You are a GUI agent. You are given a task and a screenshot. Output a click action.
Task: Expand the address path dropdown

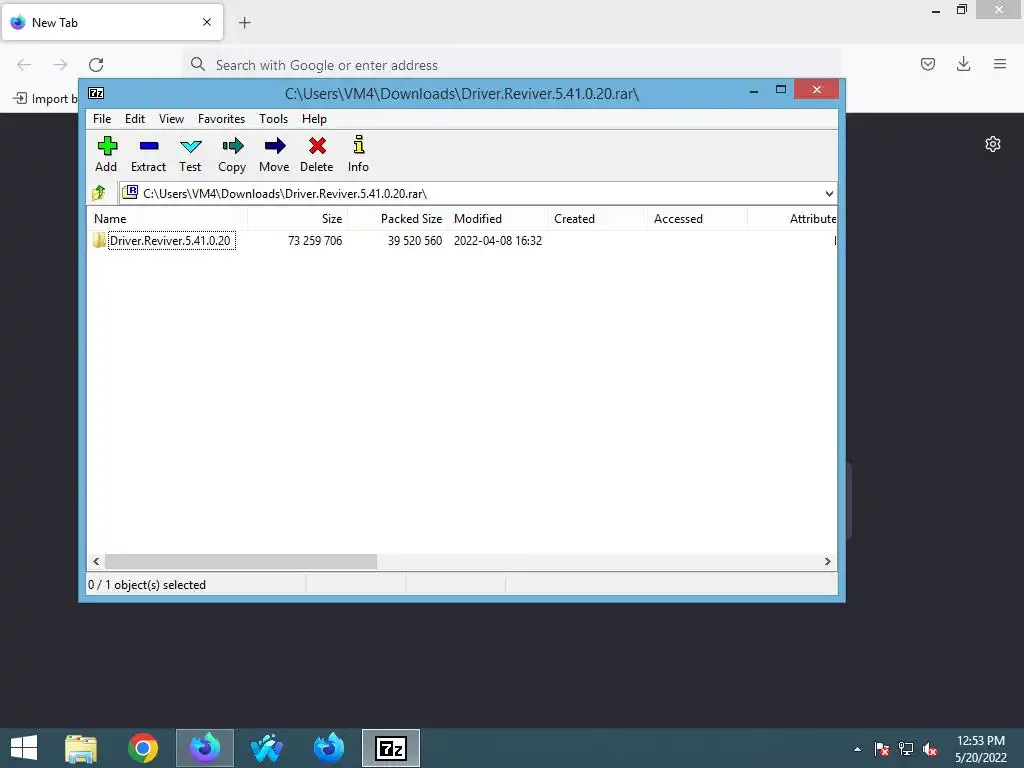[x=829, y=193]
